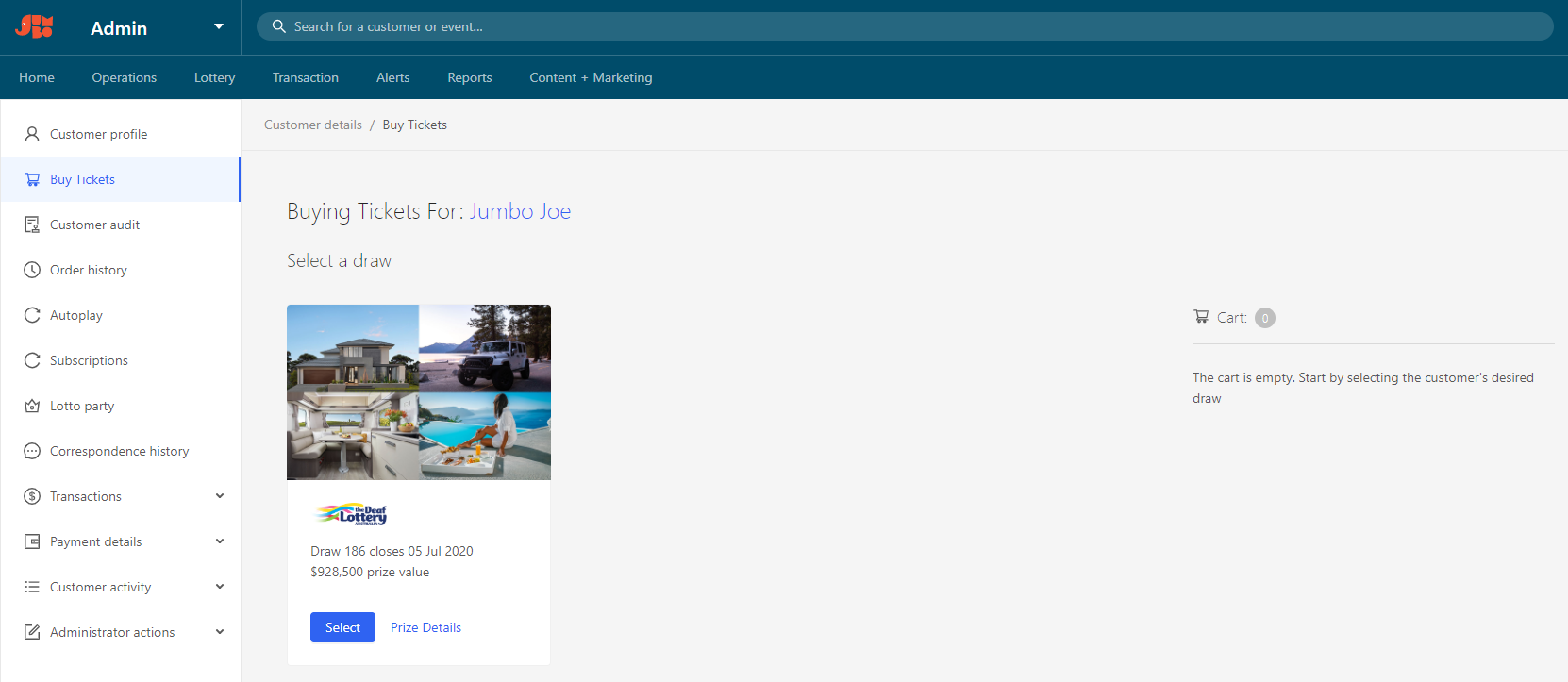The height and width of the screenshot is (682, 1568).
Task: View Prize Details for Draw 186
Action: [426, 627]
